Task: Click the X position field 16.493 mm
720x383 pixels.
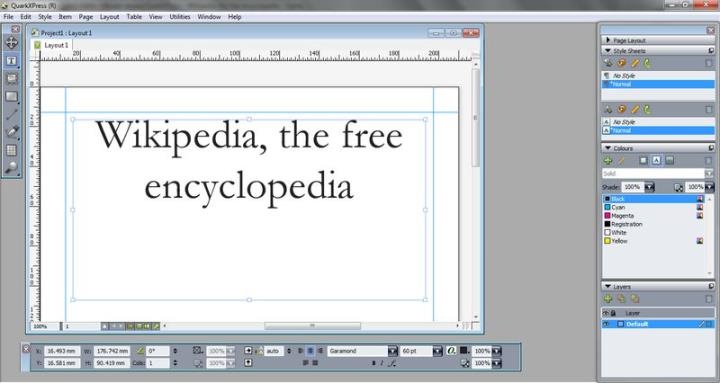Action: (x=62, y=351)
